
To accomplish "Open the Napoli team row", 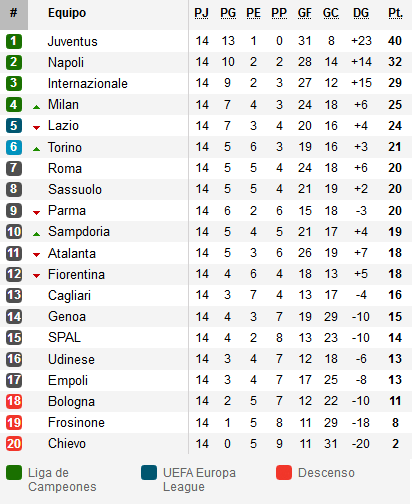I will pyautogui.click(x=206, y=62).
